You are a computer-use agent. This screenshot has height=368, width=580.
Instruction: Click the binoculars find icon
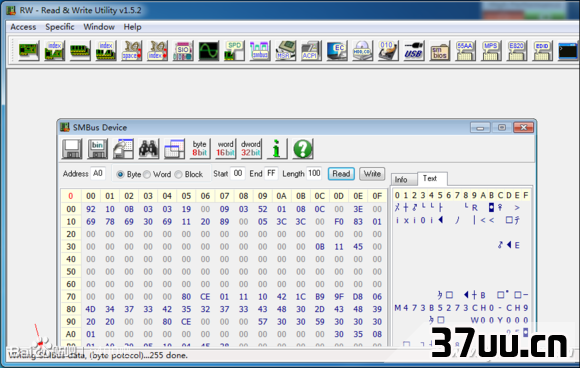tap(149, 149)
